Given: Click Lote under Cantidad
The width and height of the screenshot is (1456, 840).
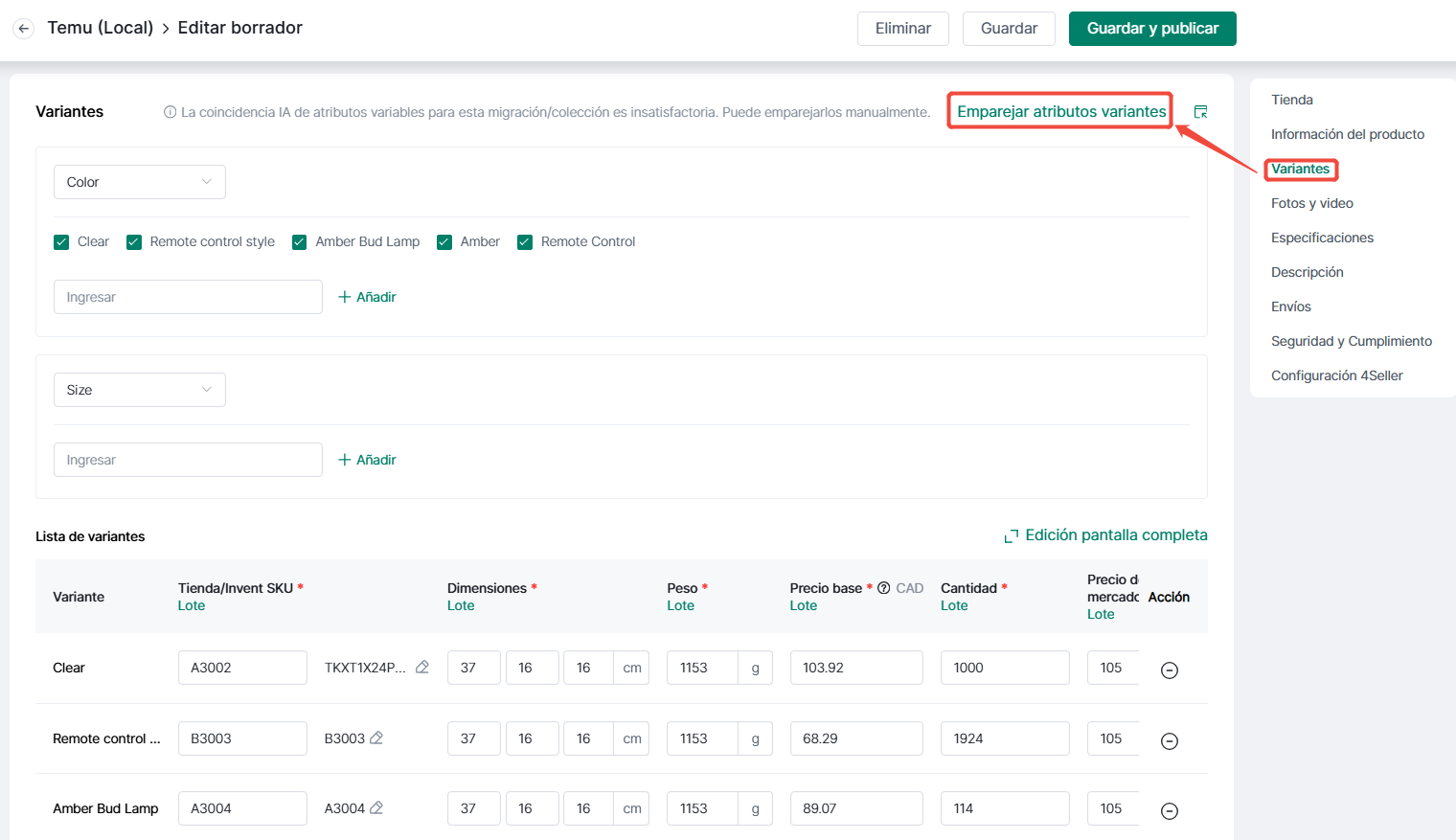Looking at the screenshot, I should pyautogui.click(x=954, y=605).
